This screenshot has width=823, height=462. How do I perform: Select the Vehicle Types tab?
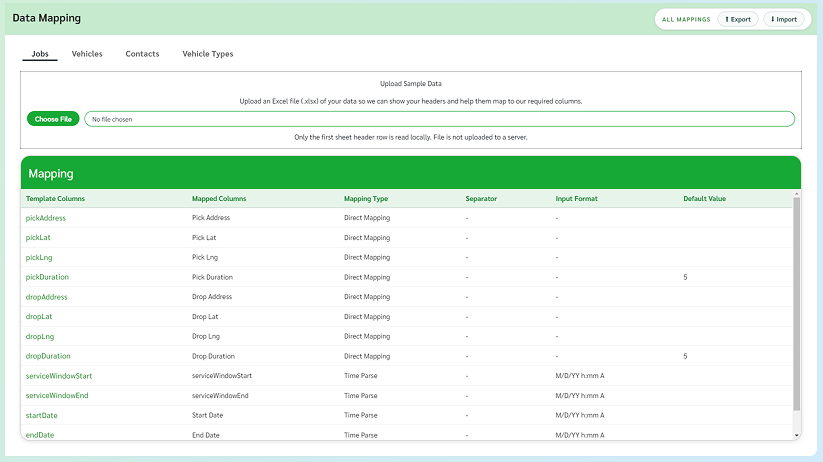click(x=208, y=54)
